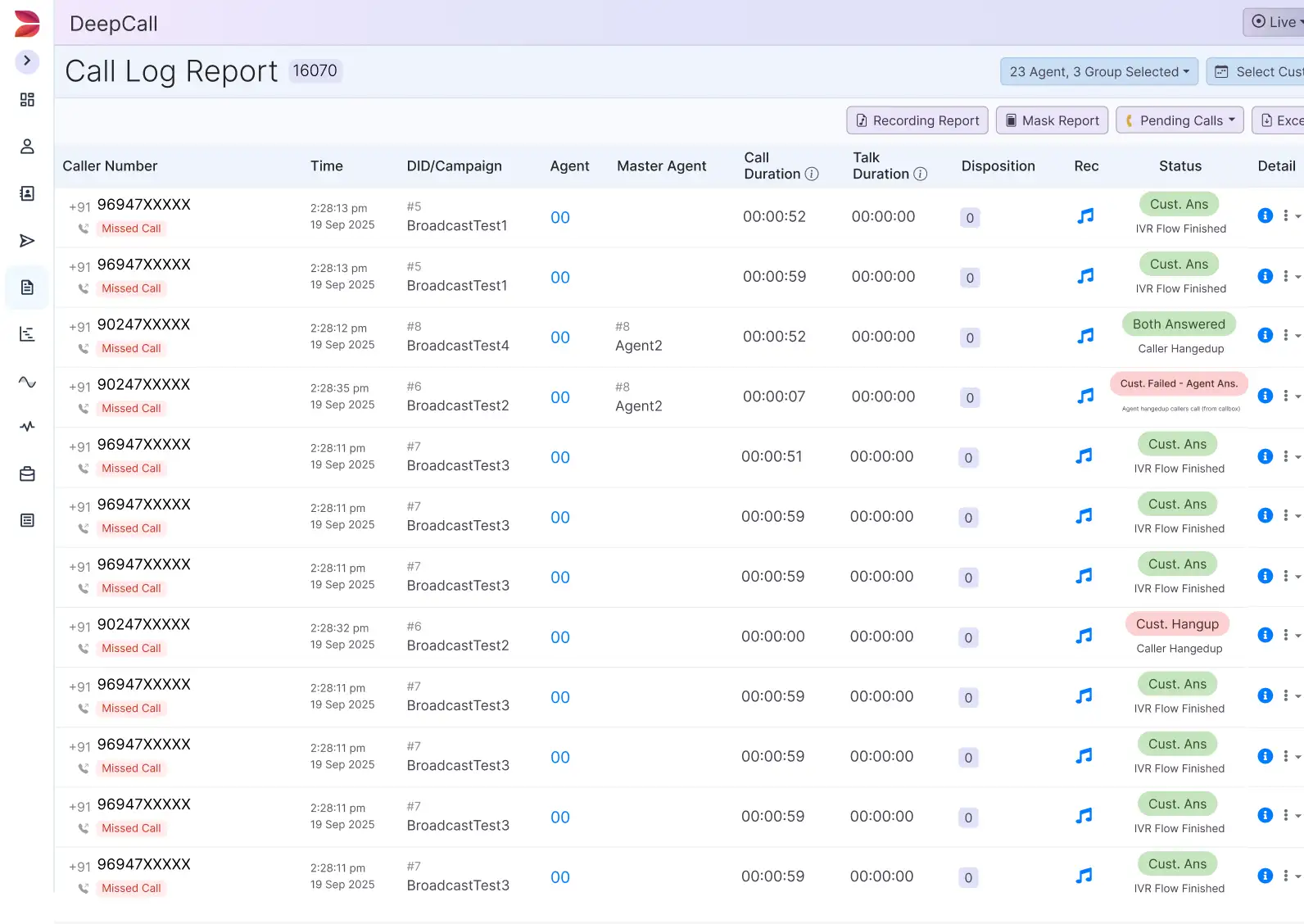The image size is (1304, 924).
Task: Click the Mask Report button
Action: click(x=1052, y=120)
